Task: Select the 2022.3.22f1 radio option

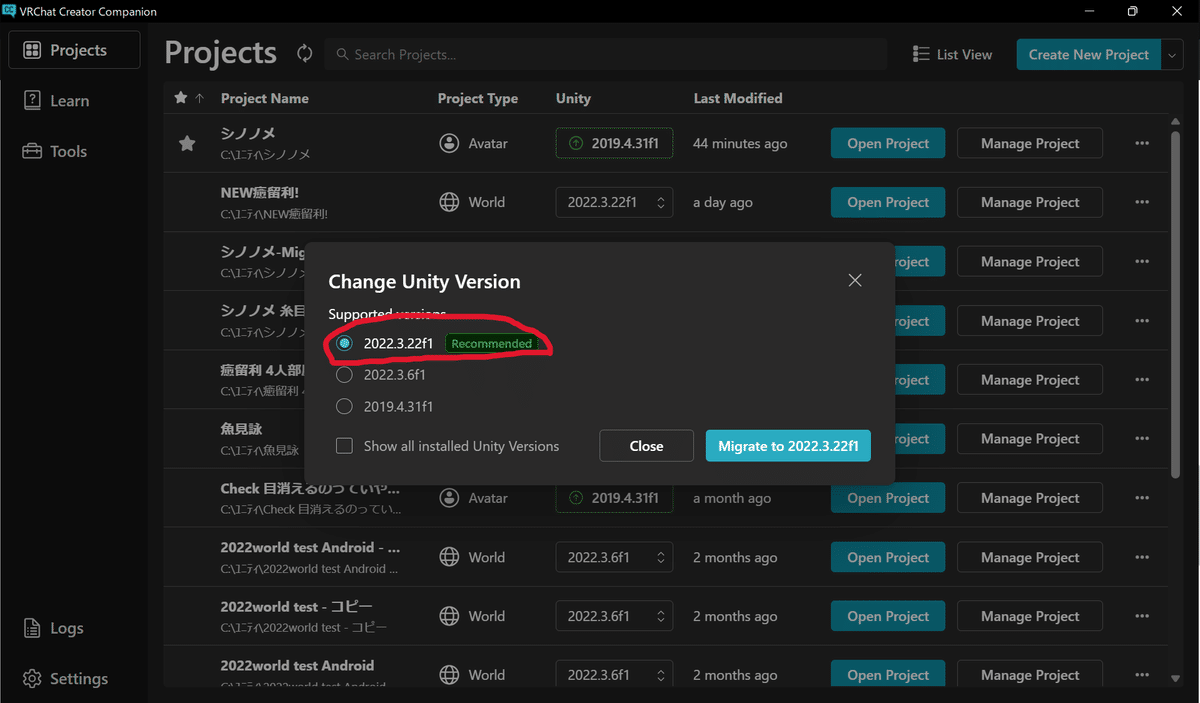Action: (344, 343)
